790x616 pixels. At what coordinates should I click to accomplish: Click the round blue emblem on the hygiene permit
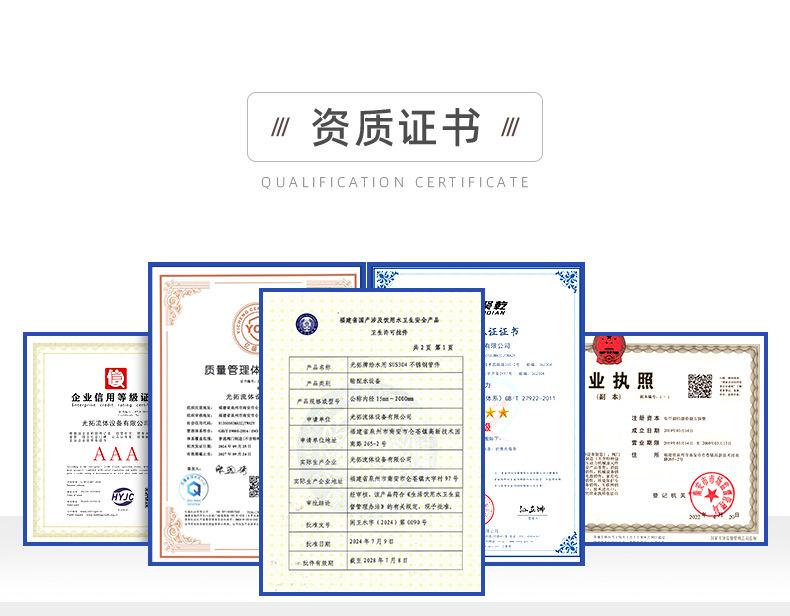tap(304, 323)
